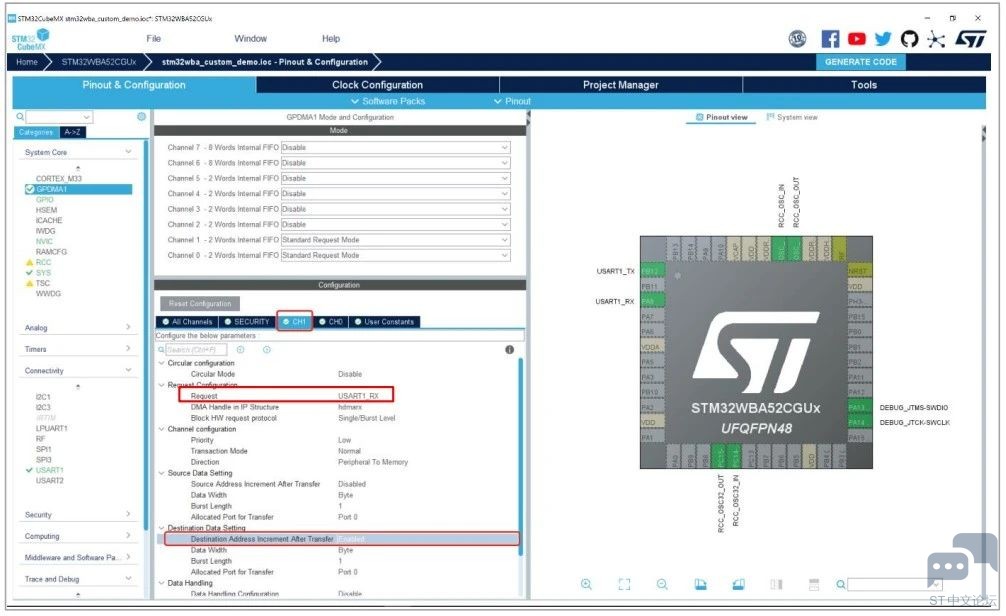Switch to A->Z sorting toggle
The width and height of the screenshot is (1006, 616).
point(72,132)
